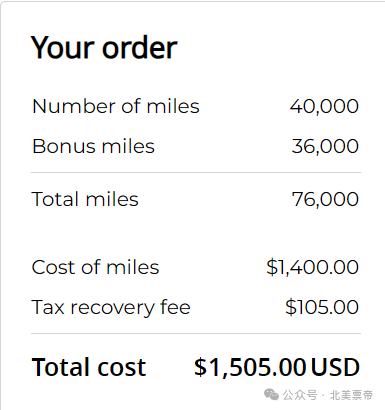This screenshot has height=410, width=385.
Task: Click the 北美票帝 watermark name
Action: tap(351, 395)
